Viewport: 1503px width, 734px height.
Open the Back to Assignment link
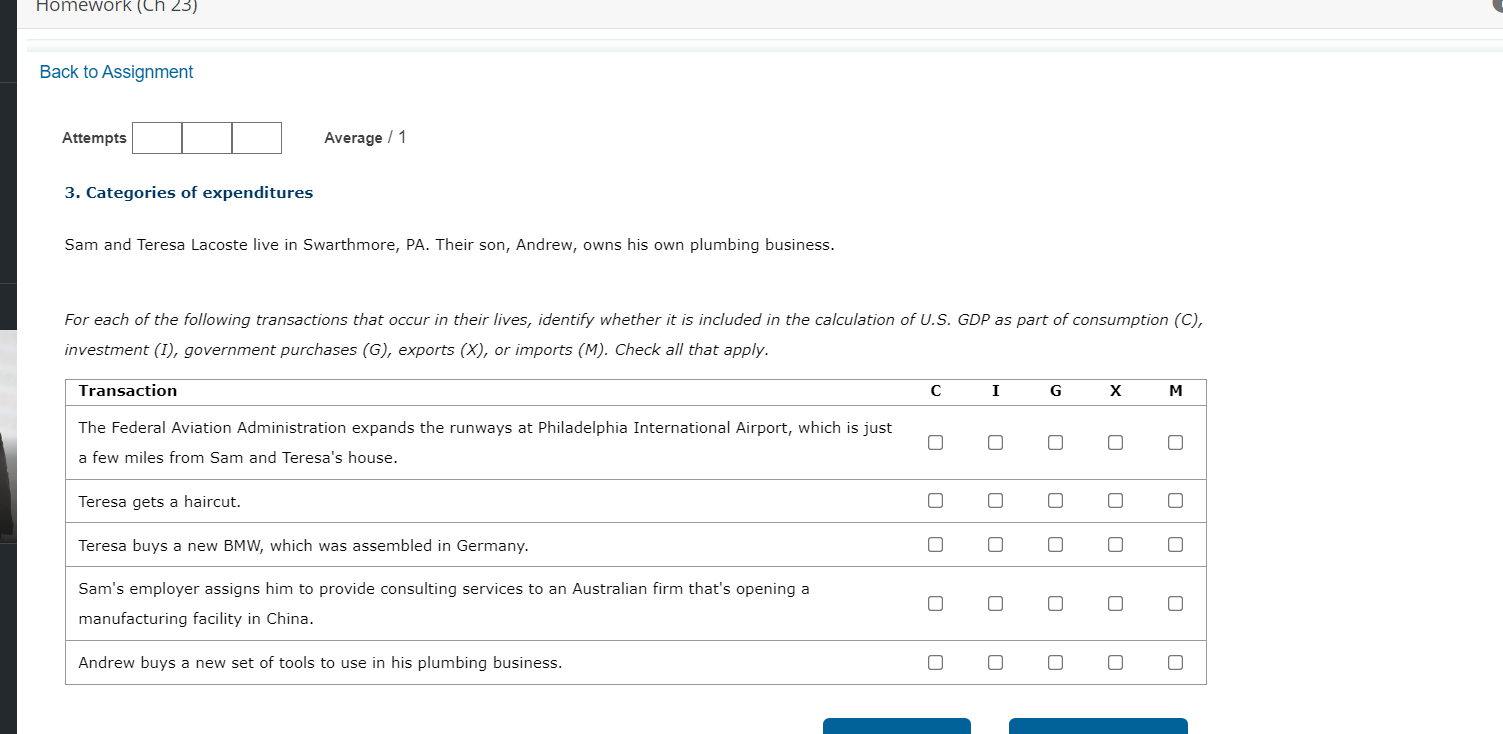coord(116,72)
